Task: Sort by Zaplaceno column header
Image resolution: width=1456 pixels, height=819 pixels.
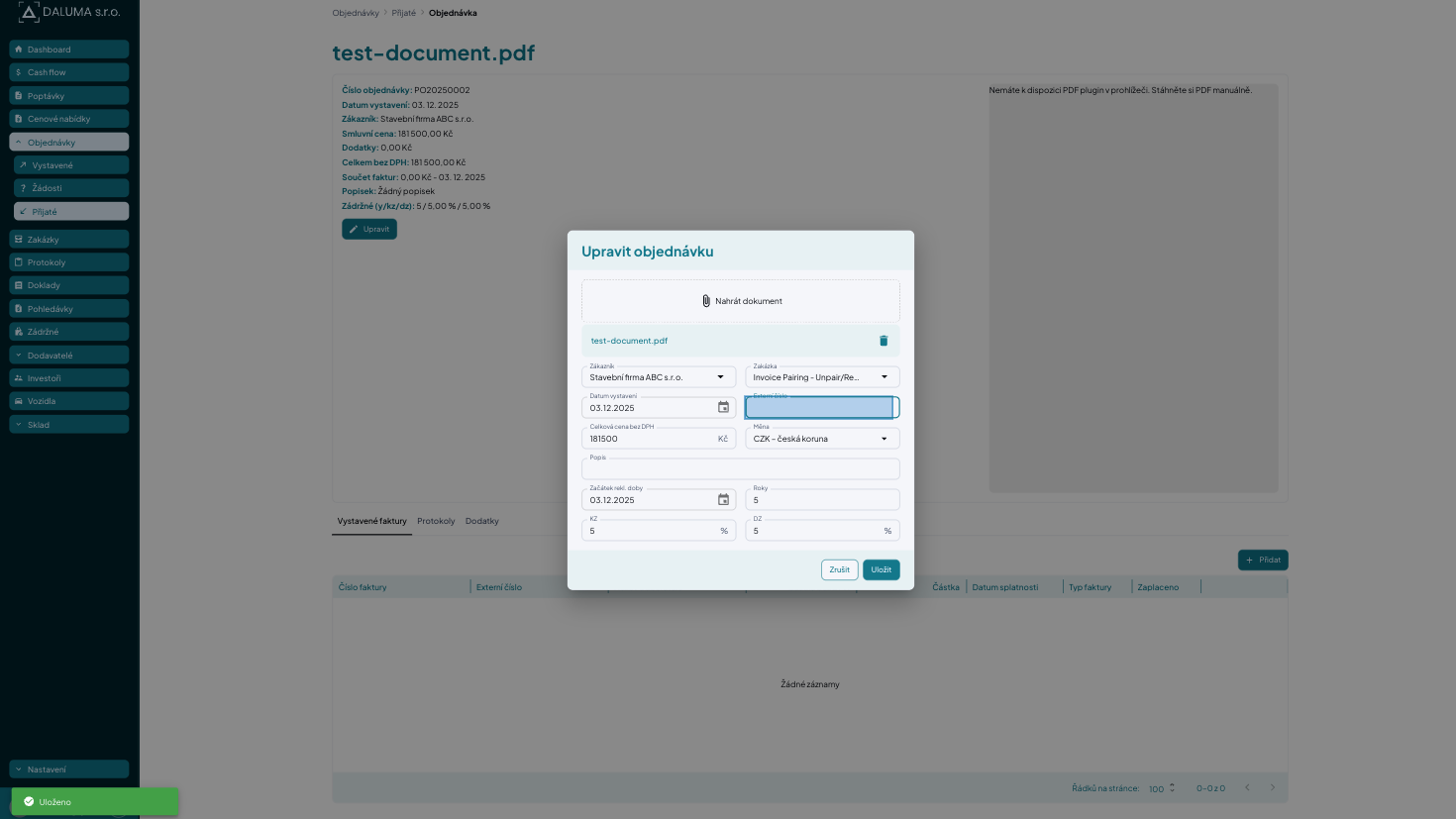Action: tap(1158, 587)
